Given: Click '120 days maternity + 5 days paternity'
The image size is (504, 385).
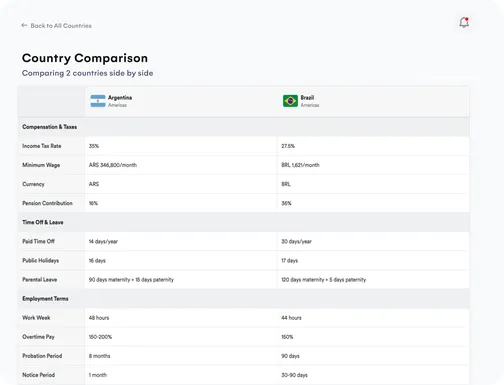Looking at the screenshot, I should 324,279.
